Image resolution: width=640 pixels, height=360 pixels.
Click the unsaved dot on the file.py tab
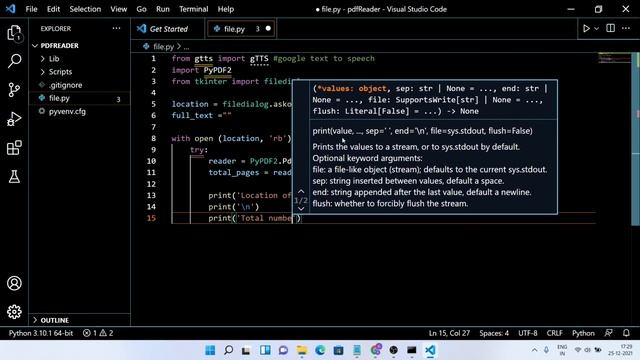point(268,29)
